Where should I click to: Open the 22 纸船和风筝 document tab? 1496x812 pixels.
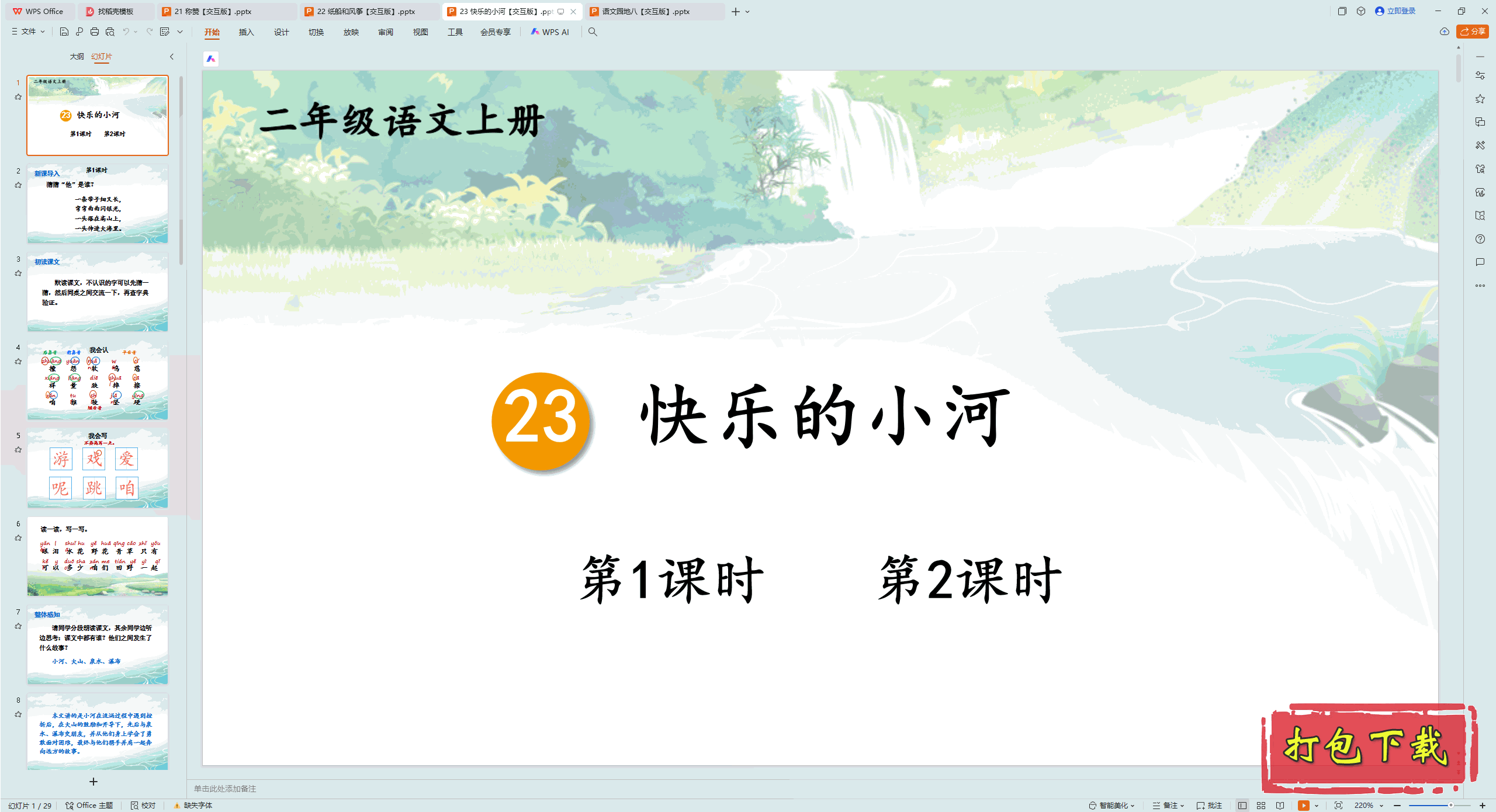(x=362, y=11)
